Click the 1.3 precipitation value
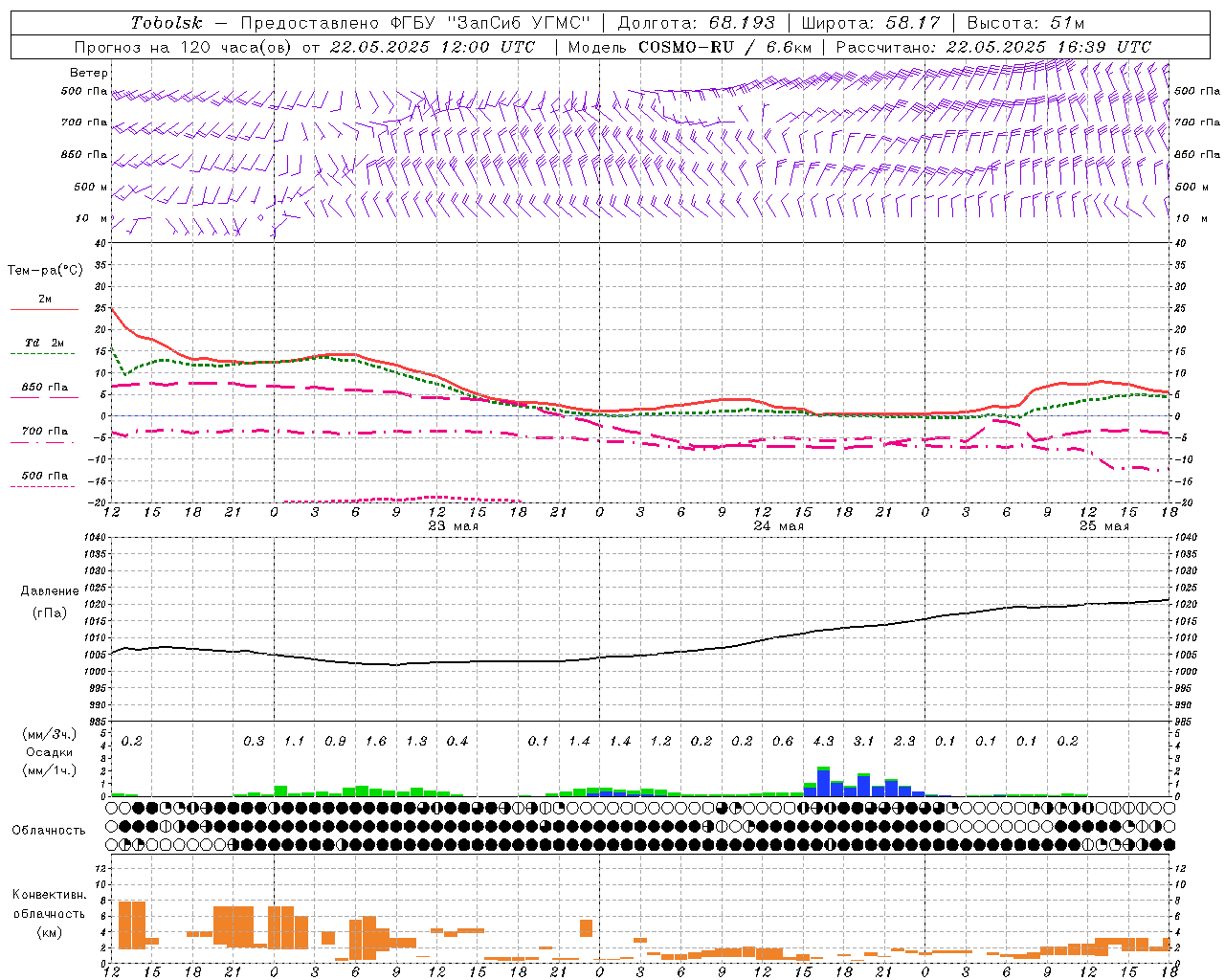The image size is (1225, 980). [x=416, y=741]
